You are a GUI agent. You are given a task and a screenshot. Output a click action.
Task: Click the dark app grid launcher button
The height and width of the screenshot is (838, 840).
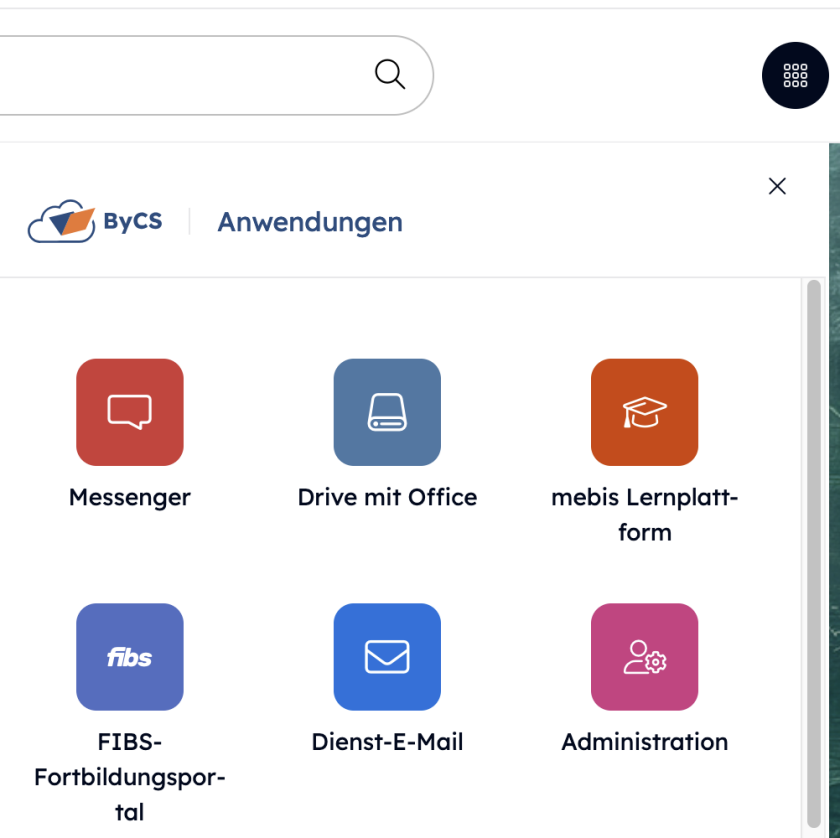coord(795,75)
